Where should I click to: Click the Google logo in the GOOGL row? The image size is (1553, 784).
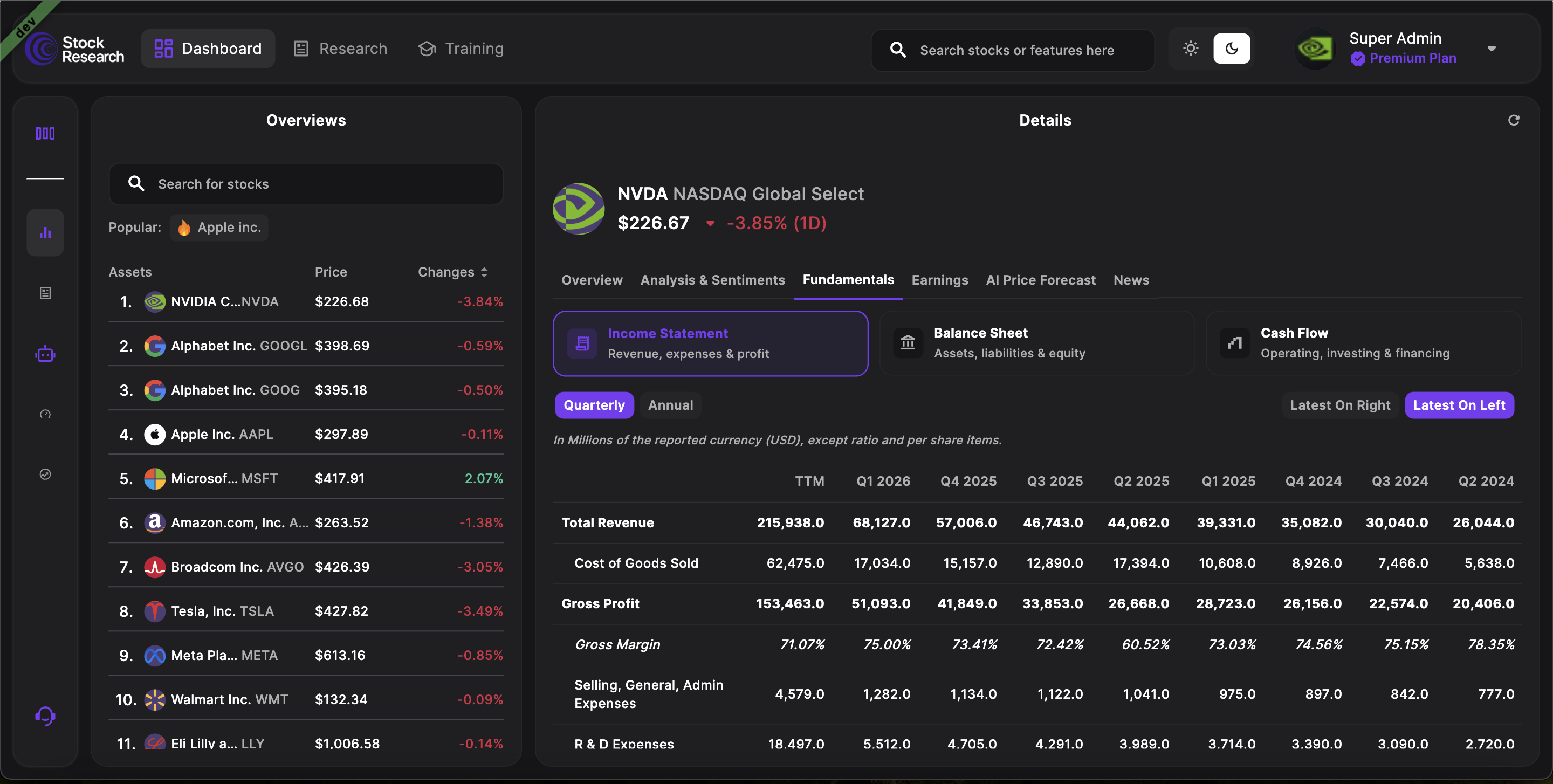155,346
